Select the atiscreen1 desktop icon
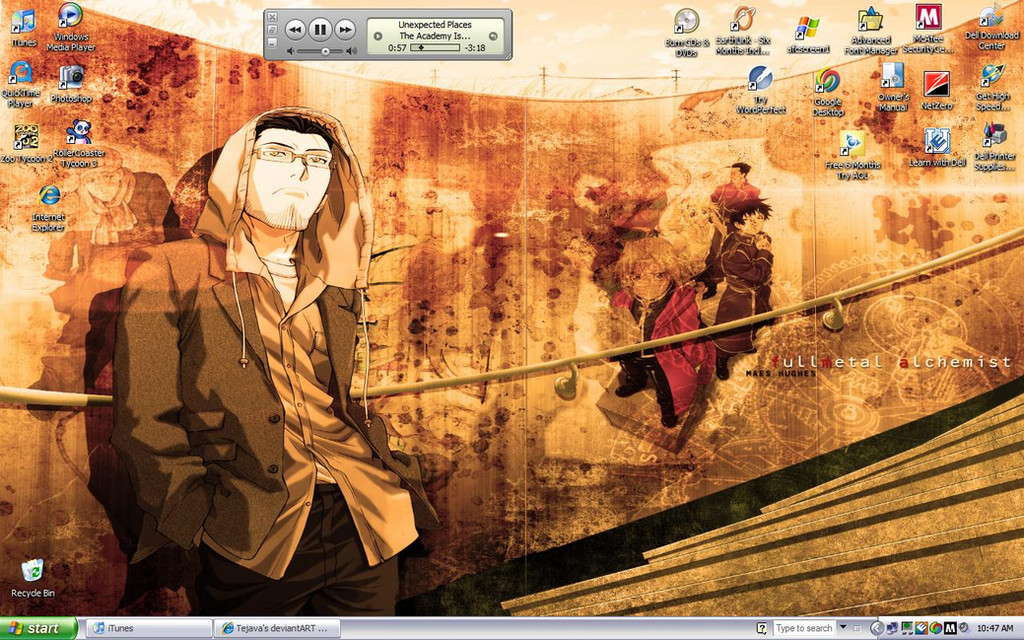This screenshot has height=640, width=1024. (808, 35)
